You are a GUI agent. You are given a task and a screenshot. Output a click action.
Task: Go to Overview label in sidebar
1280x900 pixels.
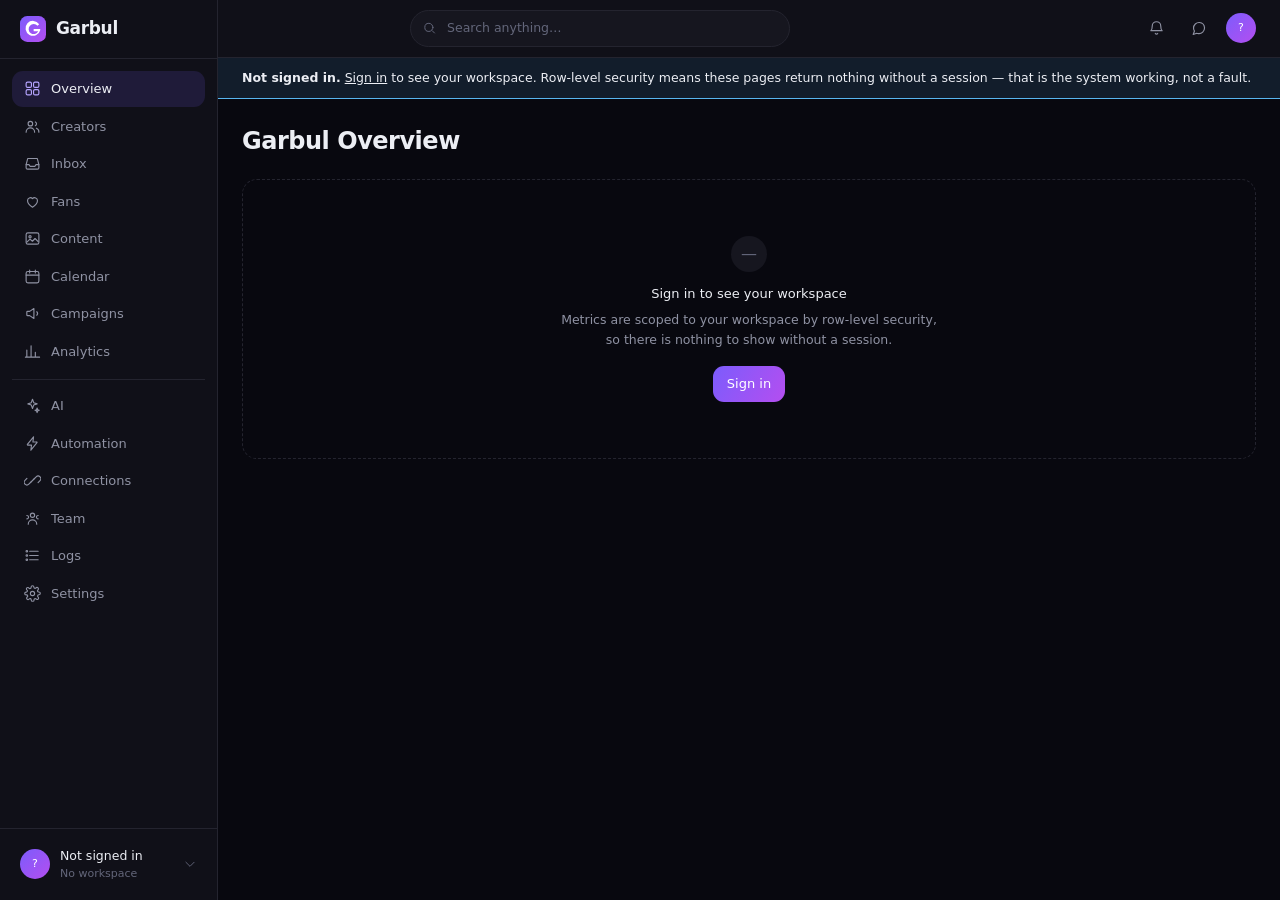[x=81, y=89]
